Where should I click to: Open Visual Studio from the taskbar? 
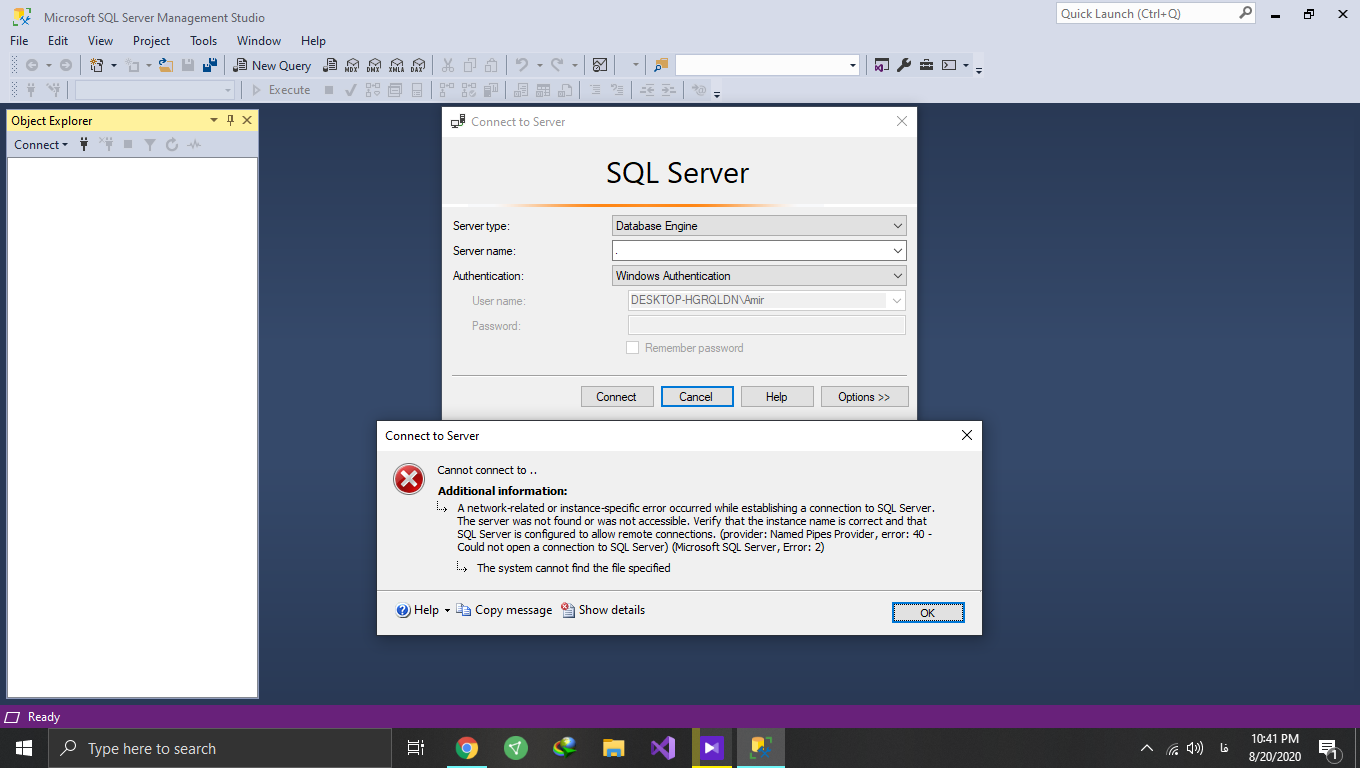coord(662,748)
